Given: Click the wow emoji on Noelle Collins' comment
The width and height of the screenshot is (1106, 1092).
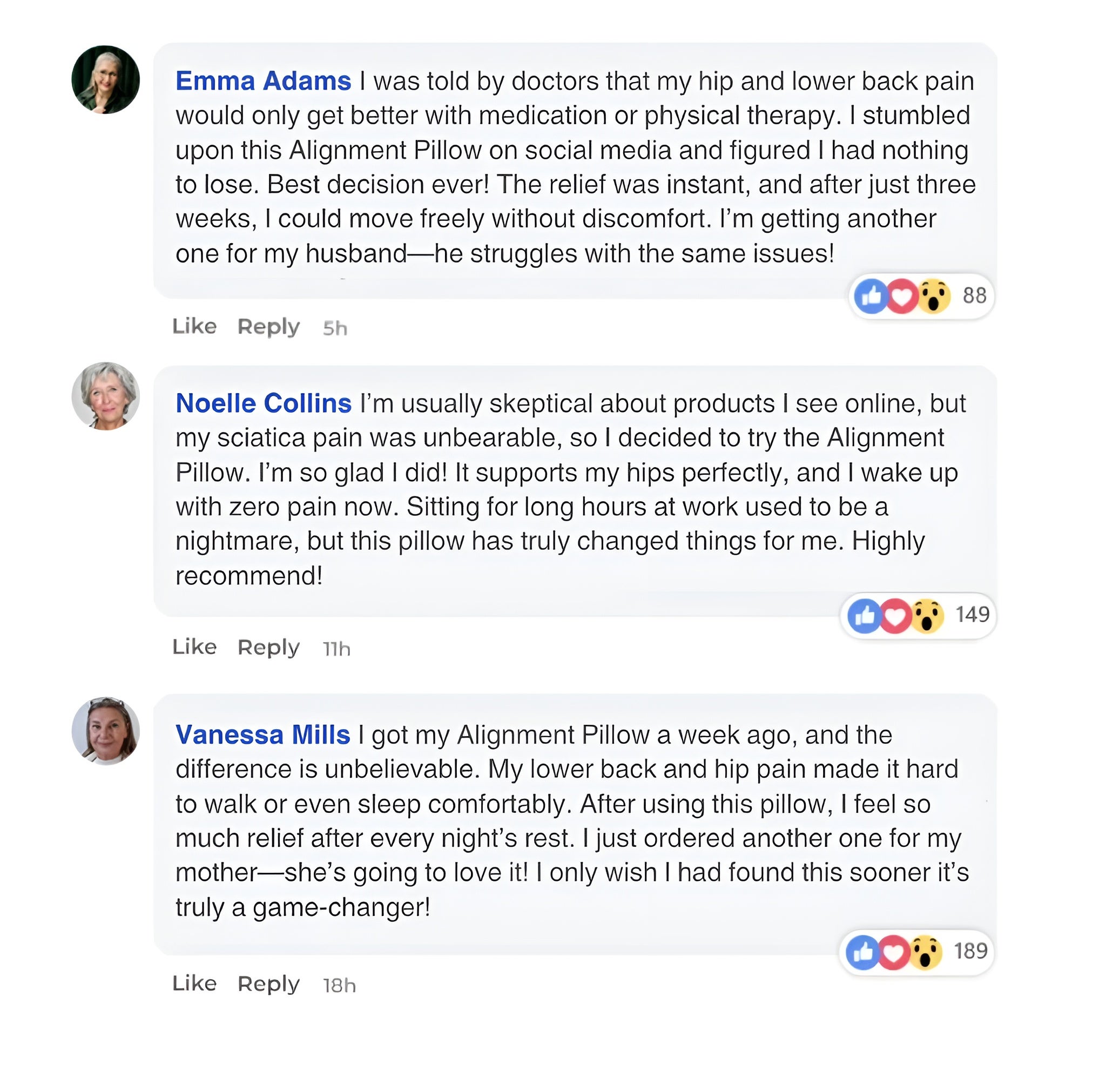Looking at the screenshot, I should pos(927,616).
